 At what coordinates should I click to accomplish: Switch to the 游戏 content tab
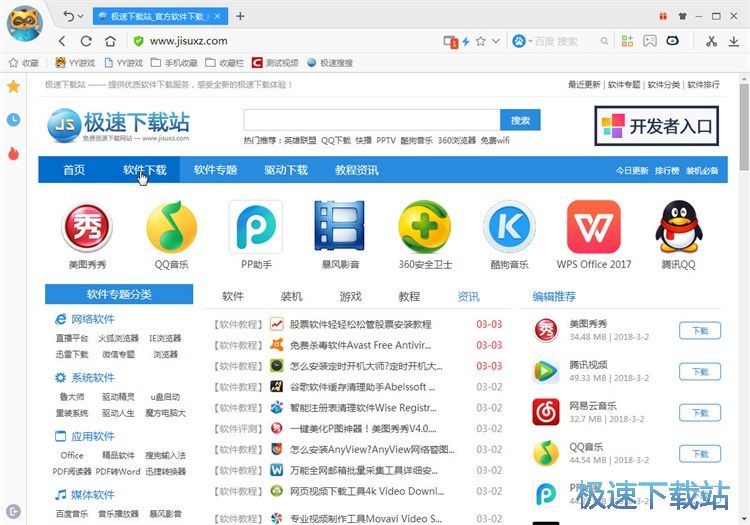[351, 296]
